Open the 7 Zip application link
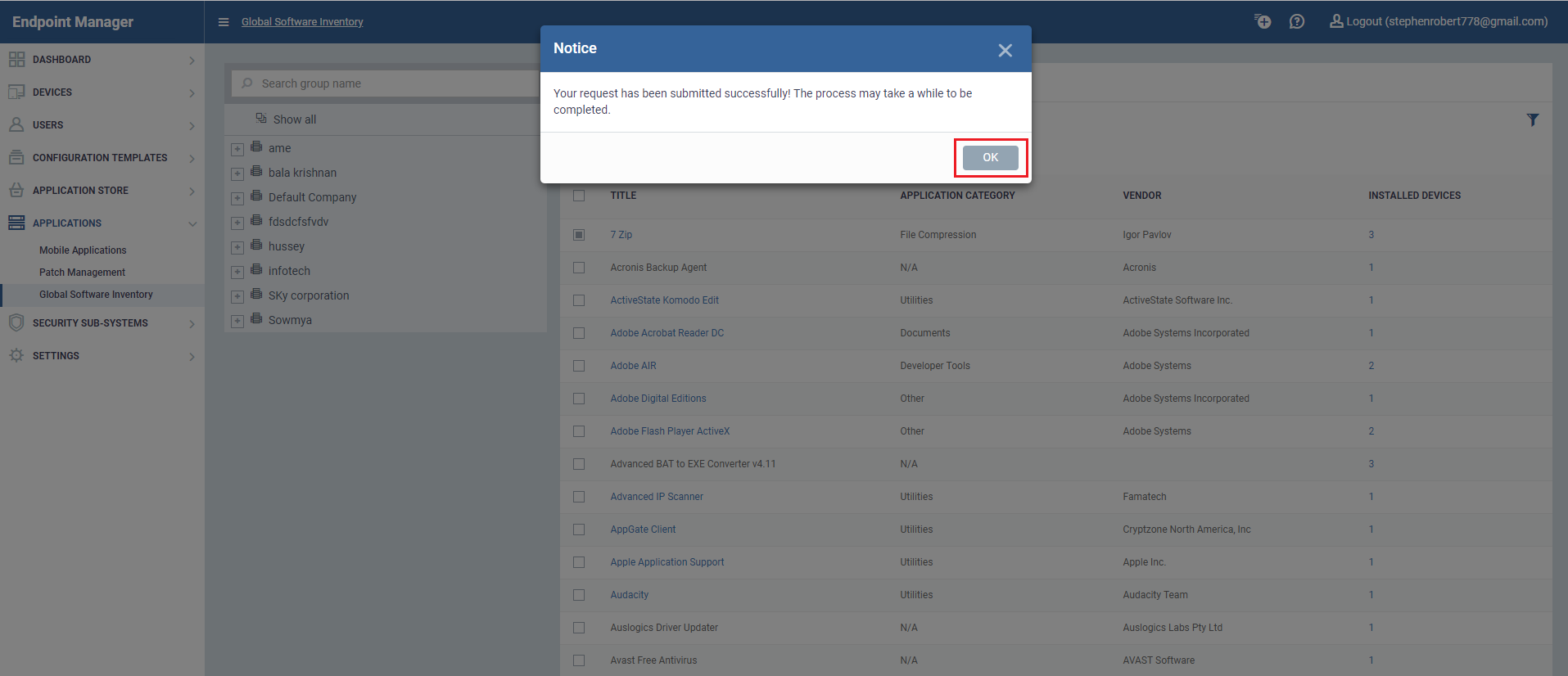Image resolution: width=1568 pixels, height=676 pixels. tap(621, 235)
